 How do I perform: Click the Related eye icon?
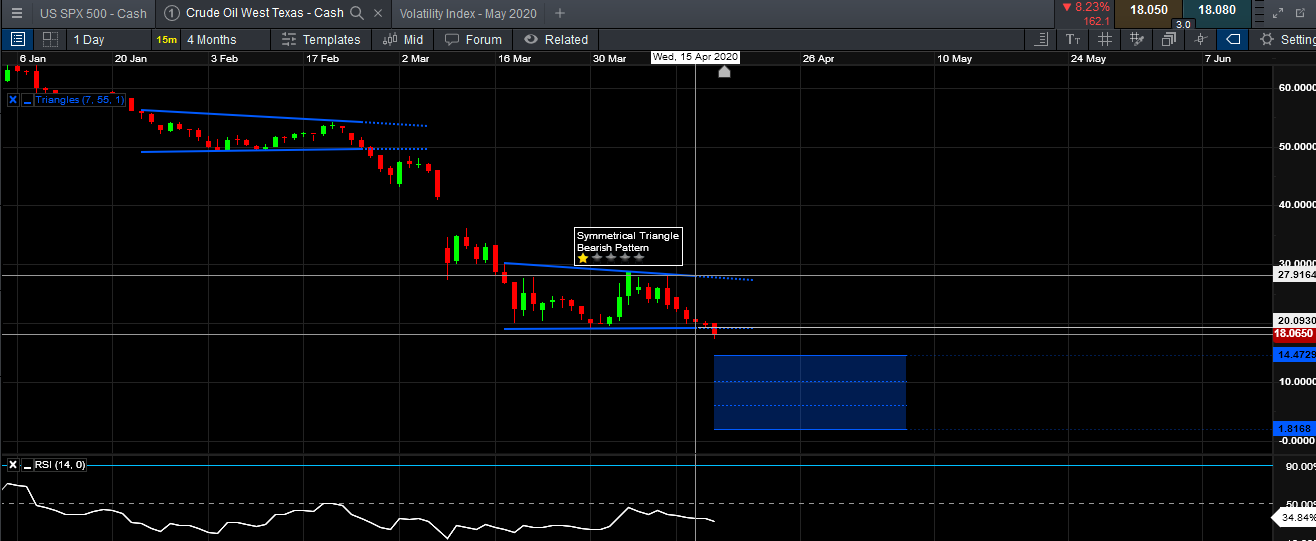tap(530, 39)
